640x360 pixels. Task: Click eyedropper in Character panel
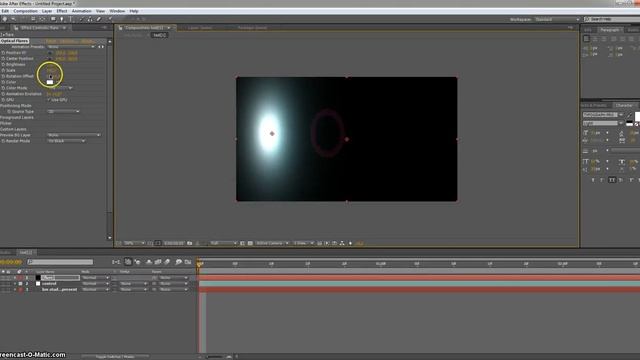(x=629, y=115)
